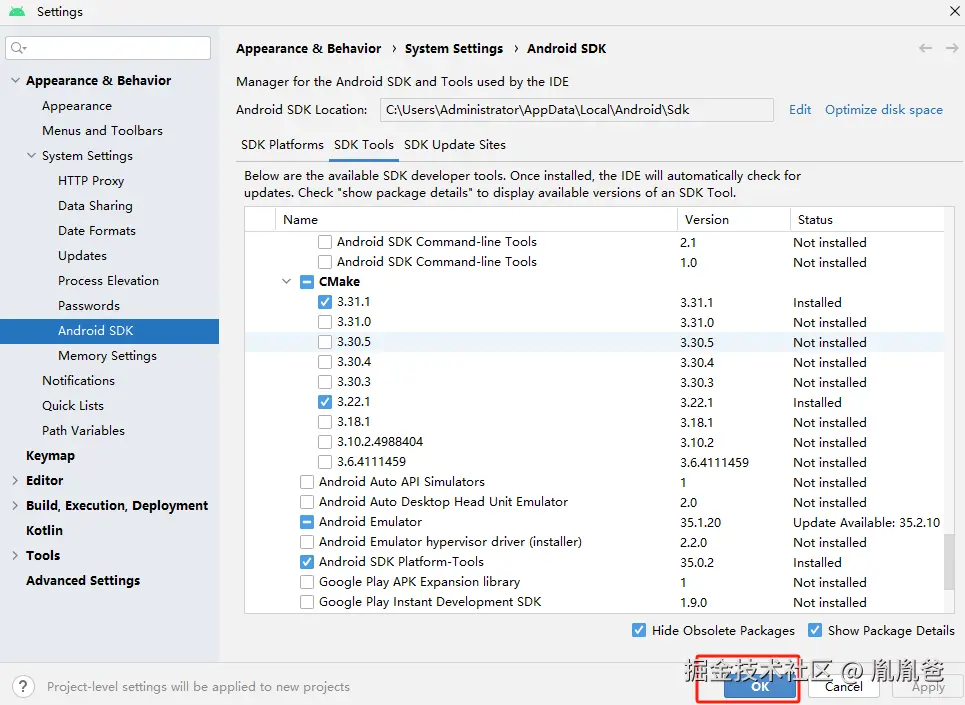Image resolution: width=965 pixels, height=705 pixels.
Task: Collapse System Settings tree node
Action: [31, 156]
